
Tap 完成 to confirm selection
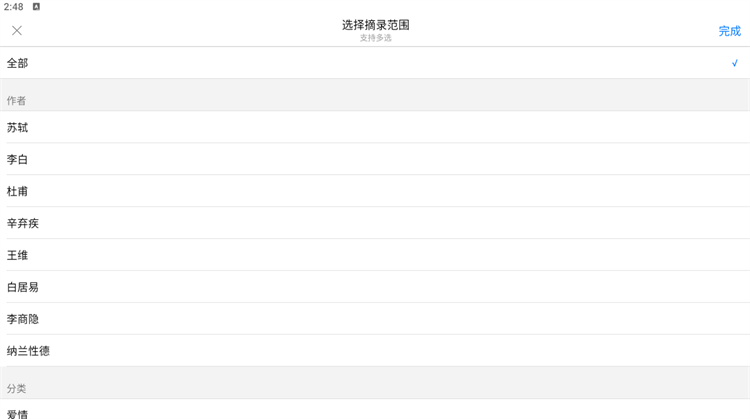(729, 31)
